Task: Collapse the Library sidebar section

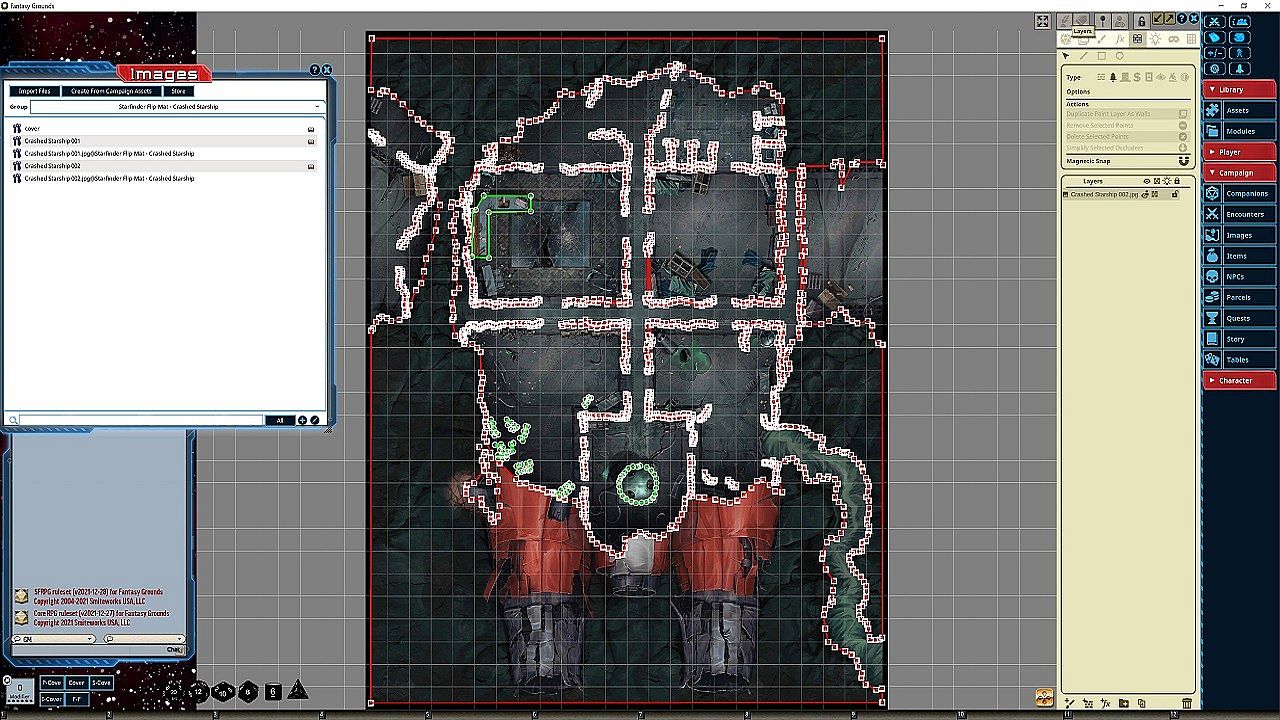Action: coord(1239,90)
